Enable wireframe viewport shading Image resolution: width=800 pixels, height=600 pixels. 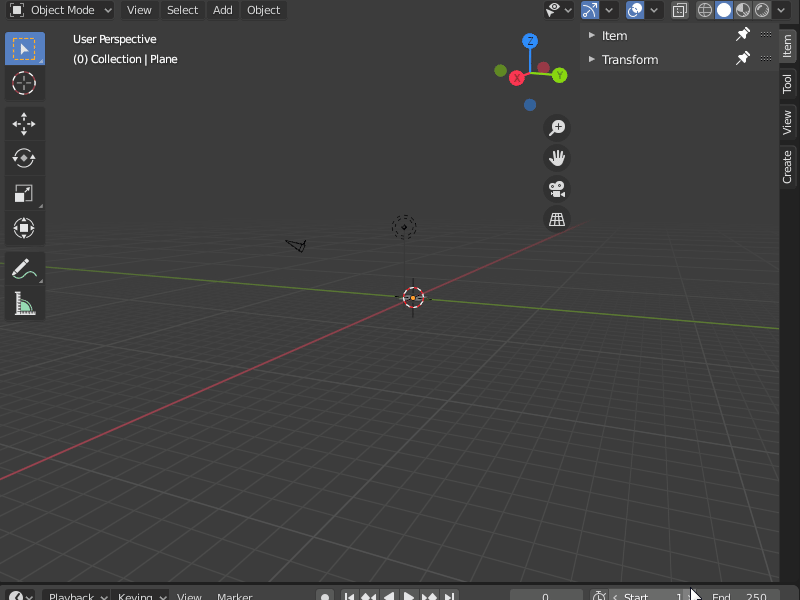(706, 10)
